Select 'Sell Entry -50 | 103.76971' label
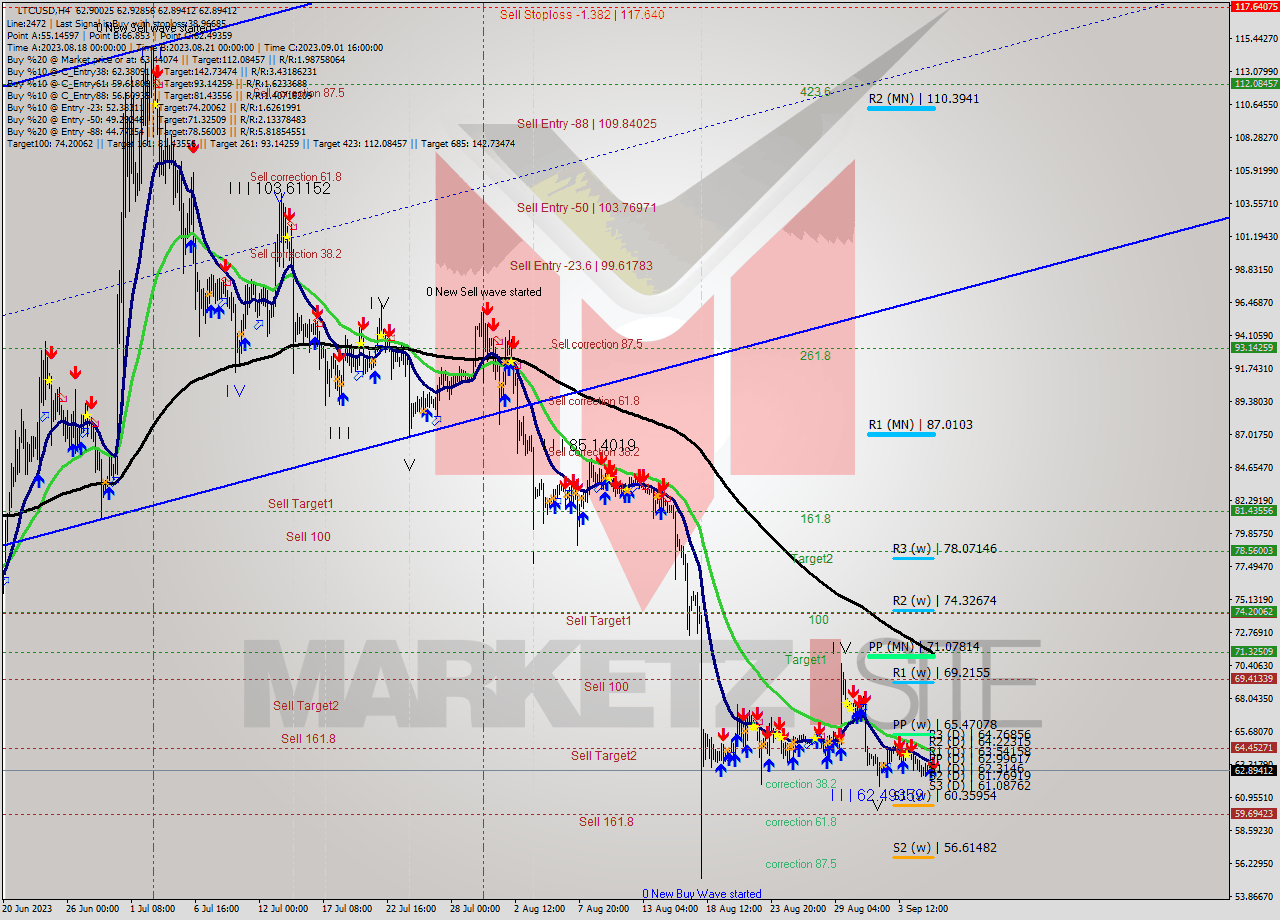 (587, 208)
